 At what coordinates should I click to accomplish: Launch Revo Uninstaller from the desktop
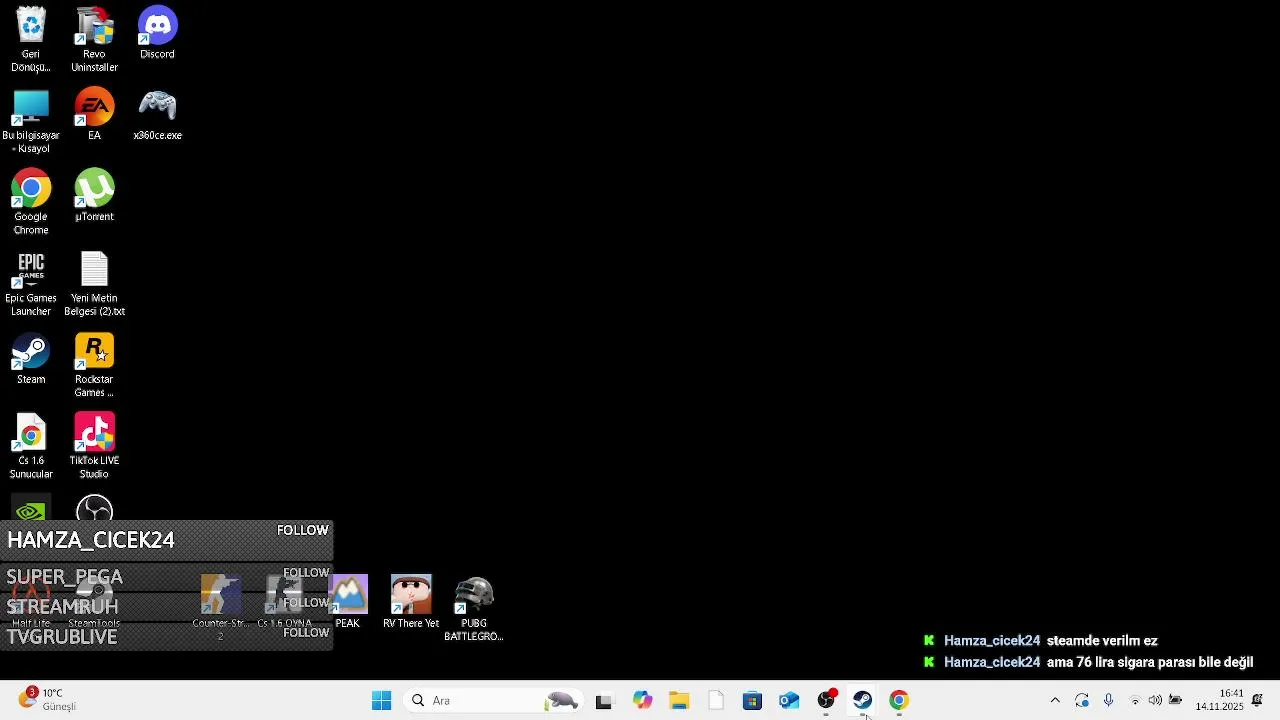94,40
